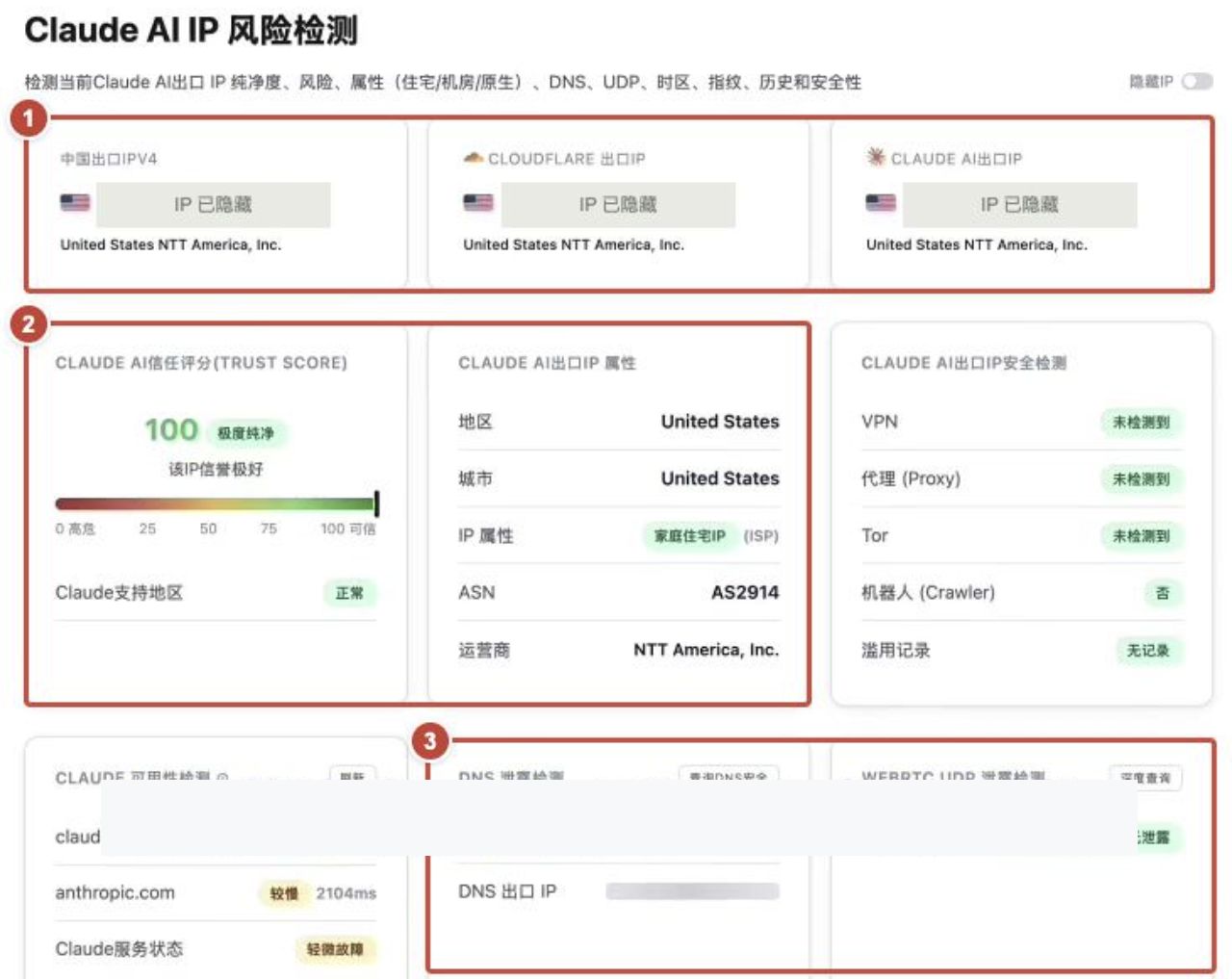Click the CLAUDE AI出口IP安全检测 heading
Image resolution: width=1232 pixels, height=979 pixels.
pos(963,363)
